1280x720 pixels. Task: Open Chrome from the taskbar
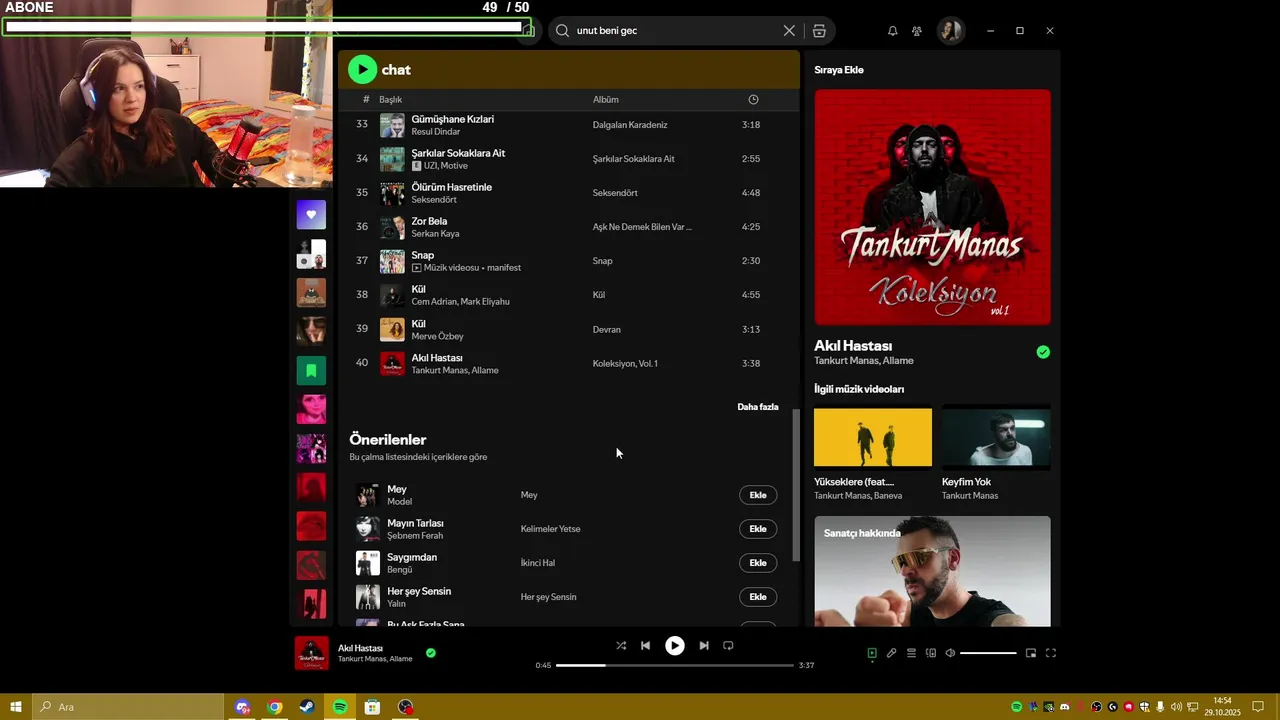[275, 707]
